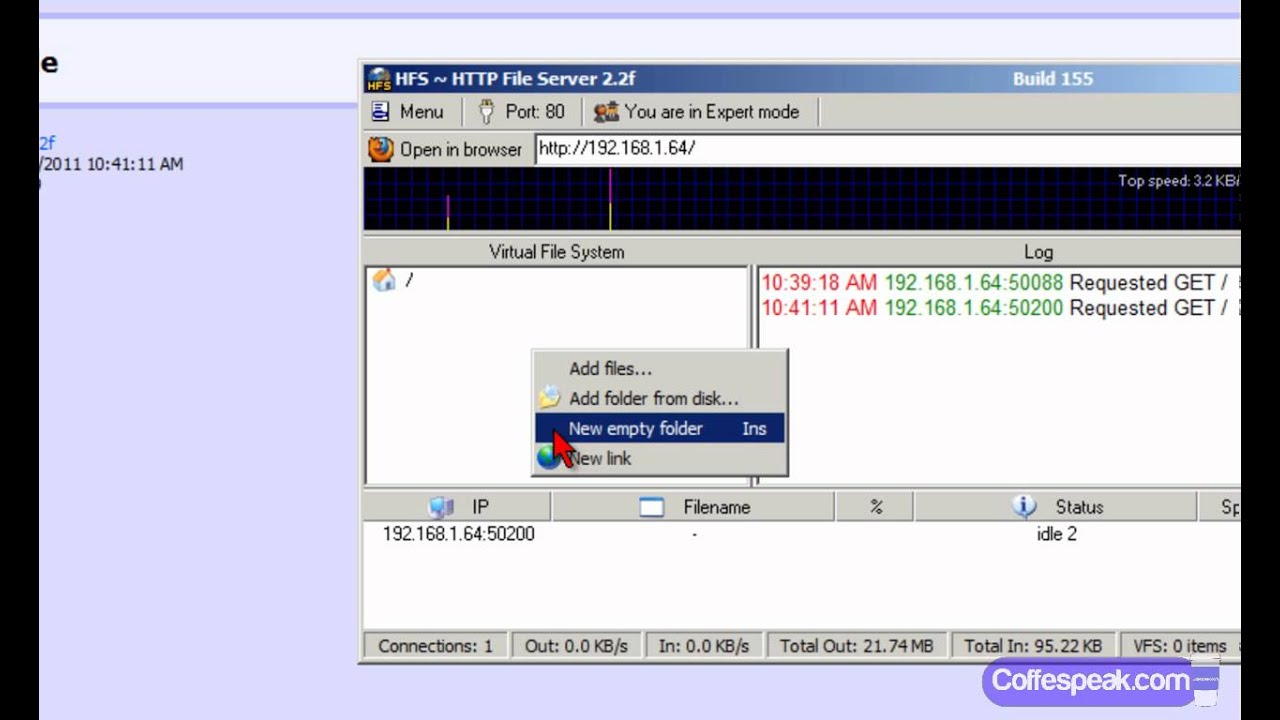Click the HFS icon in the title bar

[378, 79]
